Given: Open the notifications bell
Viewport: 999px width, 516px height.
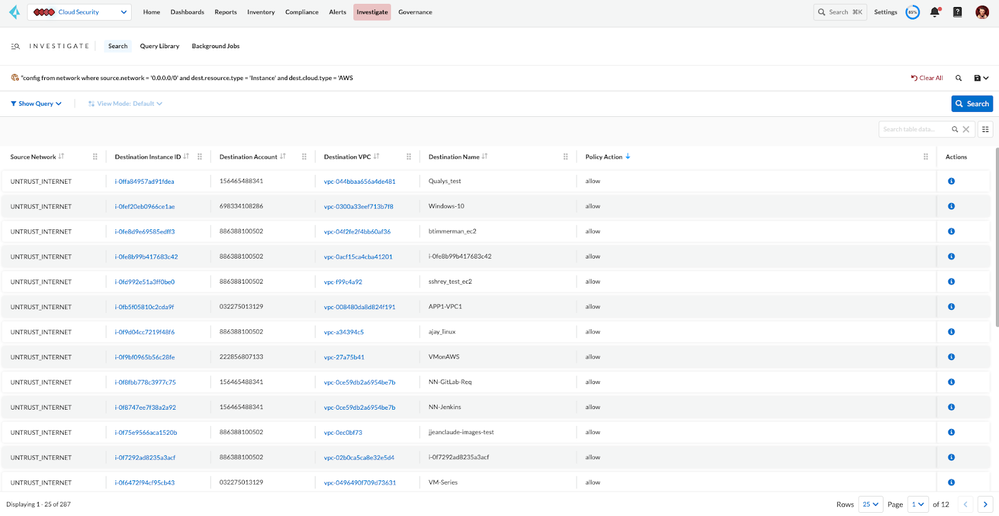Looking at the screenshot, I should (935, 12).
